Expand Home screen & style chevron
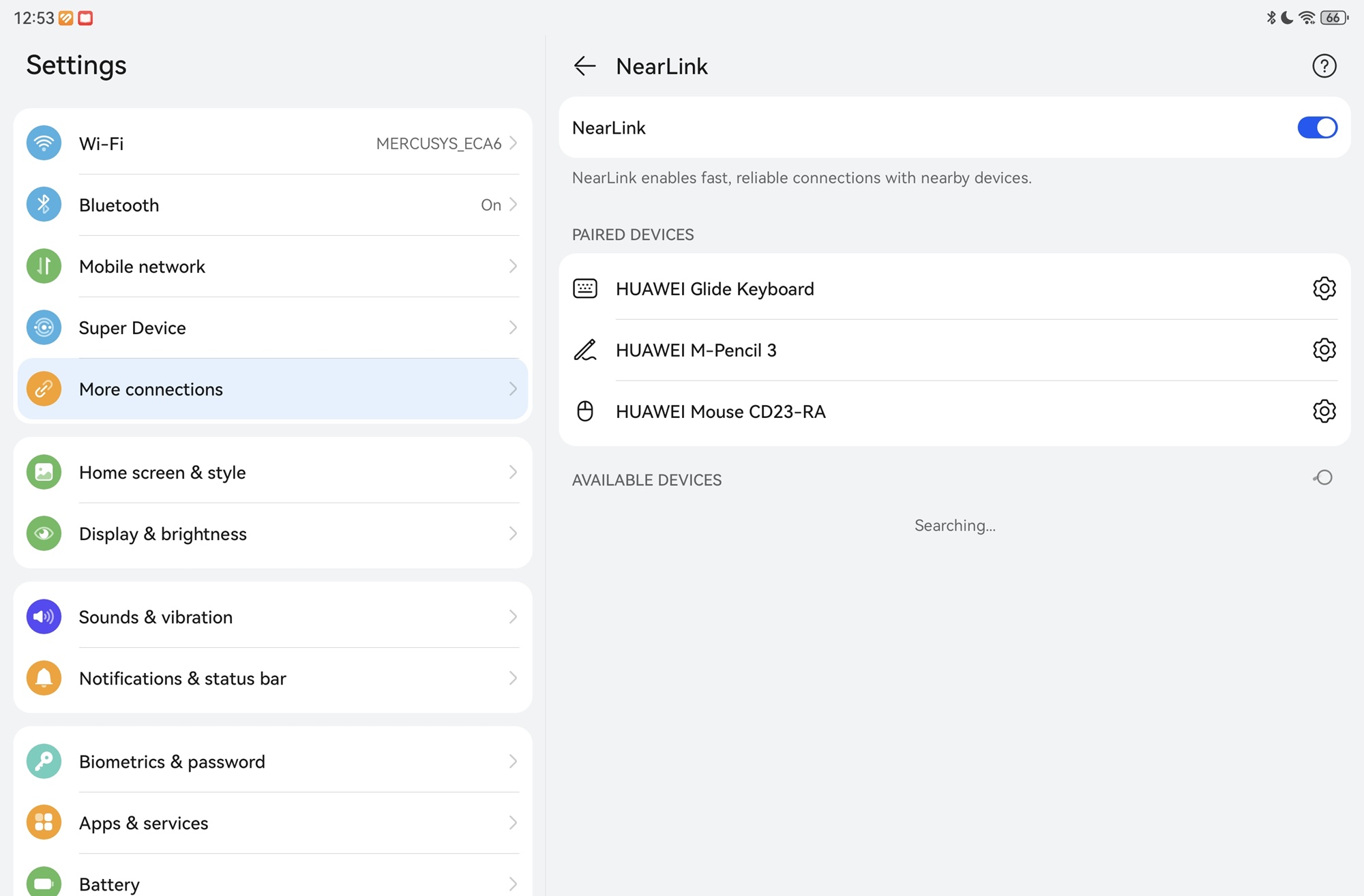 click(513, 472)
